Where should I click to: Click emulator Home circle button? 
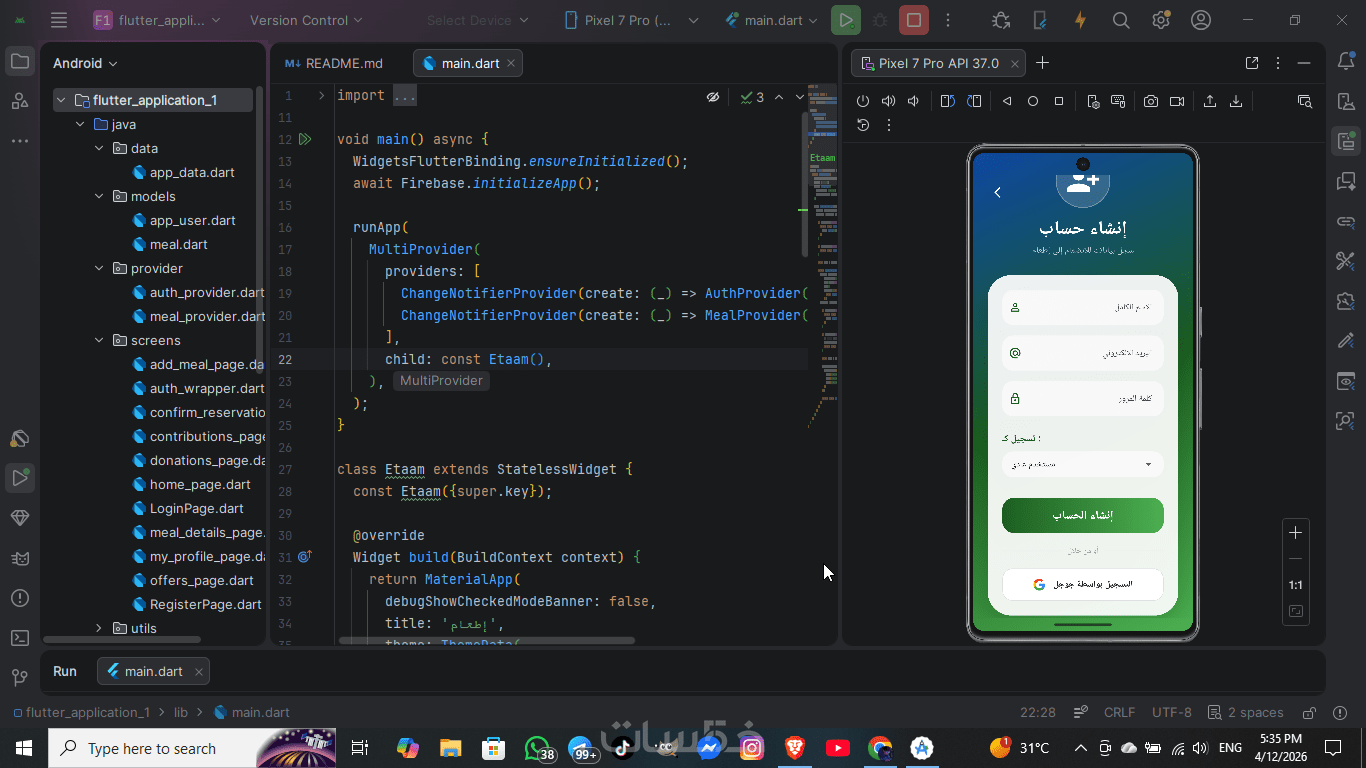point(1033,101)
